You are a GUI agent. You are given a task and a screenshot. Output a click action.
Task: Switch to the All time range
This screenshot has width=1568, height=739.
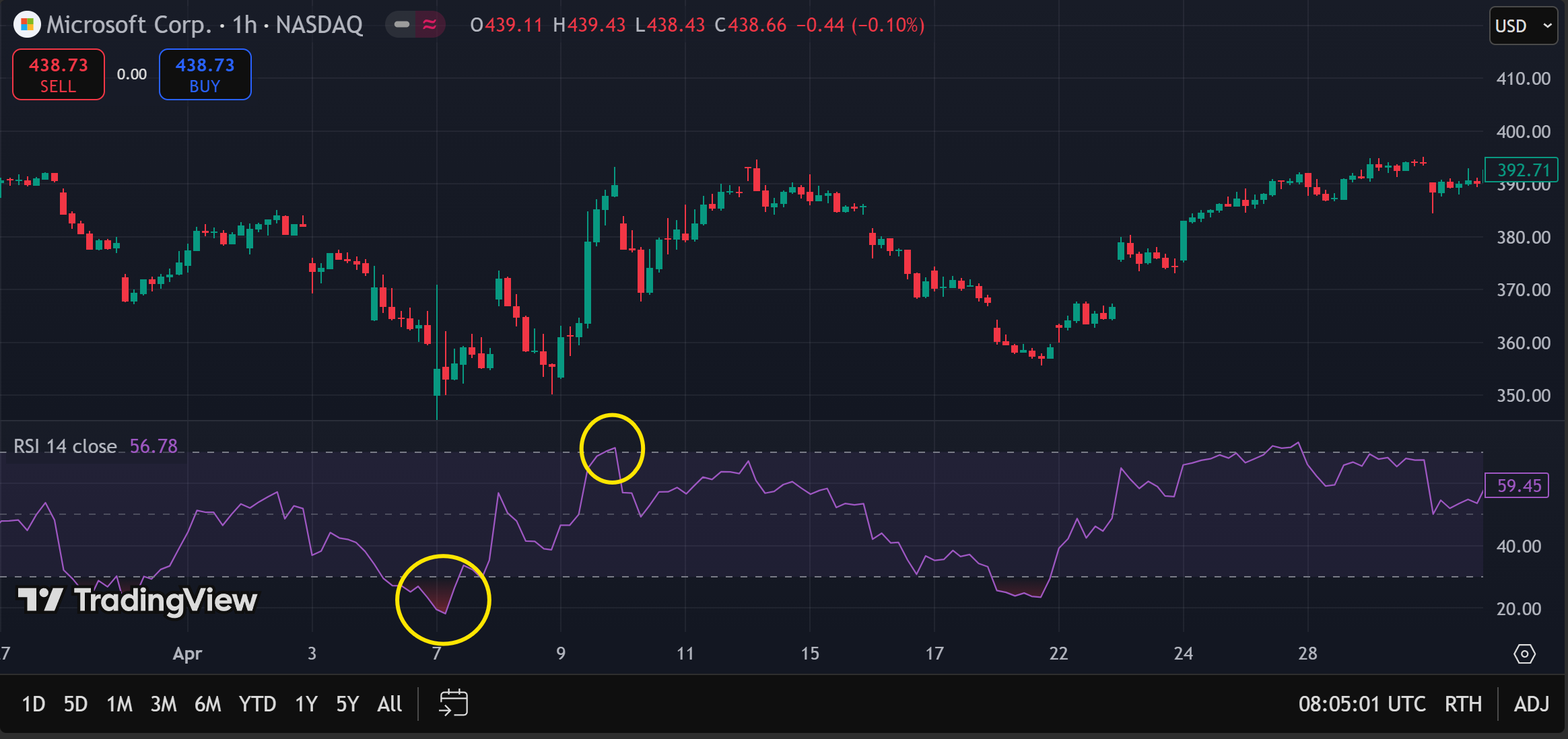(389, 704)
